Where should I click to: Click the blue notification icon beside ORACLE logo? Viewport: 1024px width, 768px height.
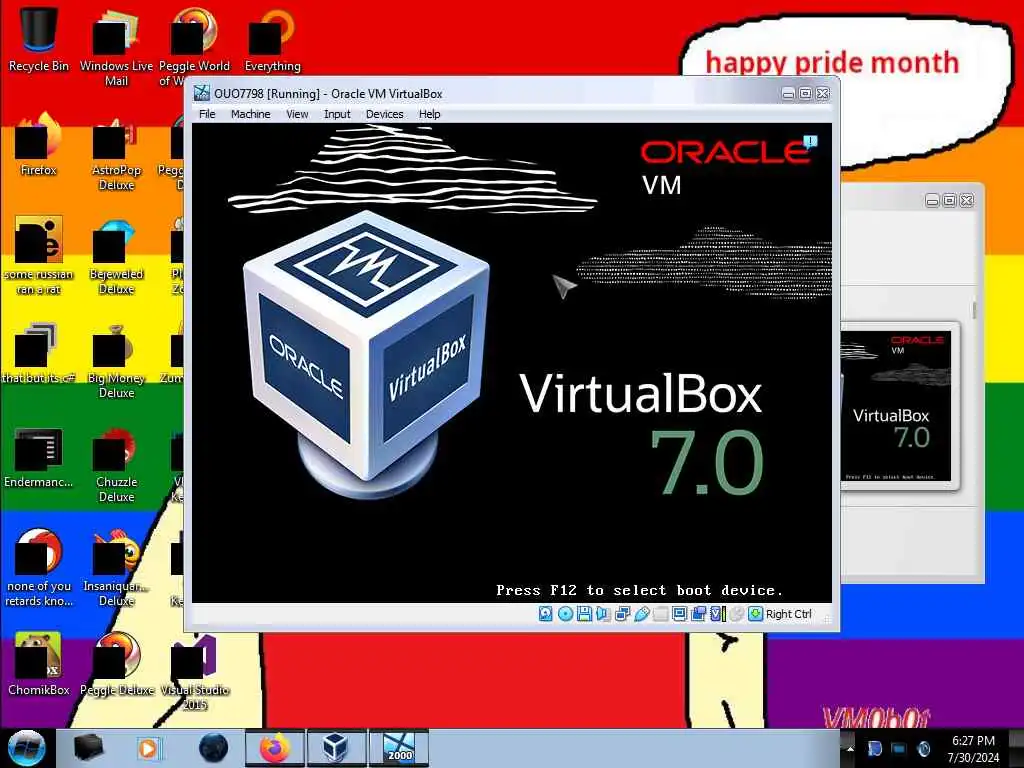[810, 141]
